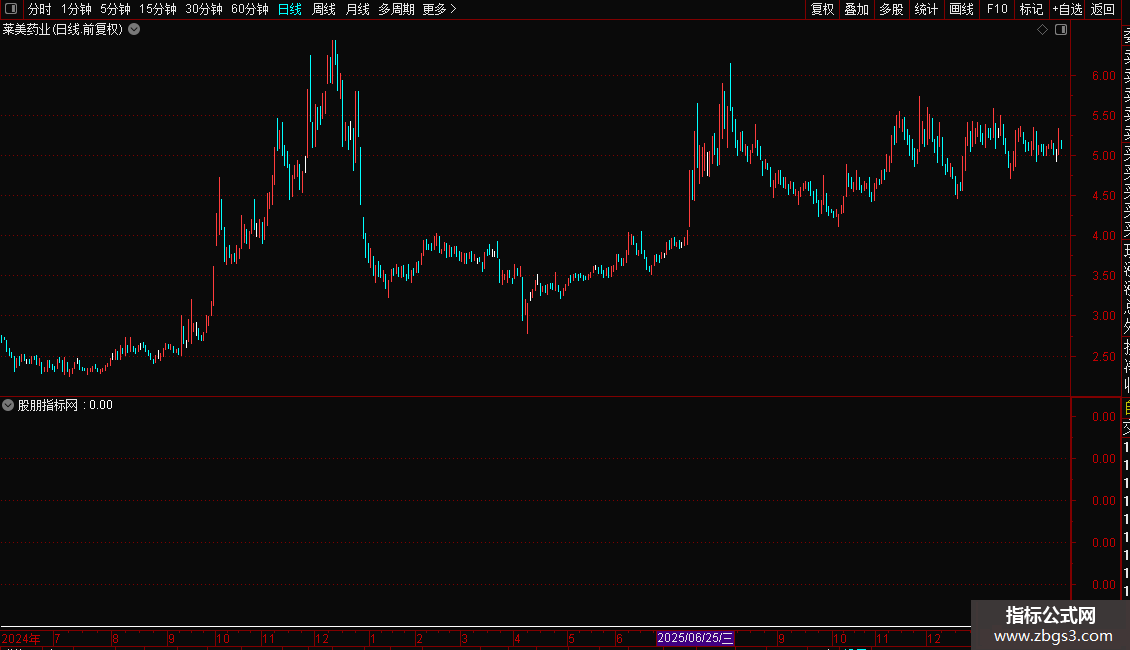Click the 6.00 price axis label
The height and width of the screenshot is (650, 1130).
pyautogui.click(x=1103, y=76)
